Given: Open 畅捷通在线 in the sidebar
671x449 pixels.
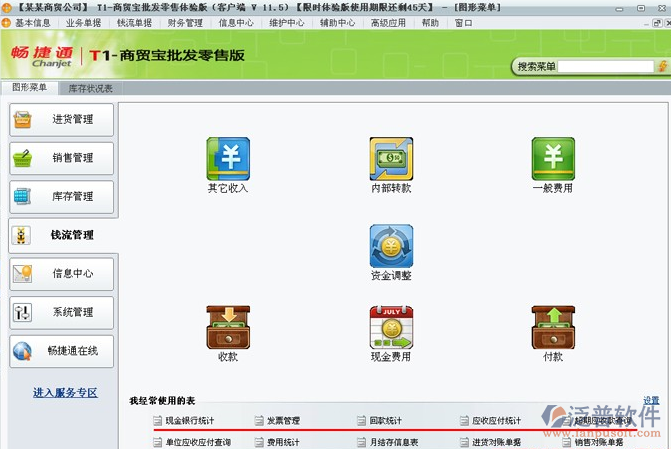Looking at the screenshot, I should (x=62, y=351).
